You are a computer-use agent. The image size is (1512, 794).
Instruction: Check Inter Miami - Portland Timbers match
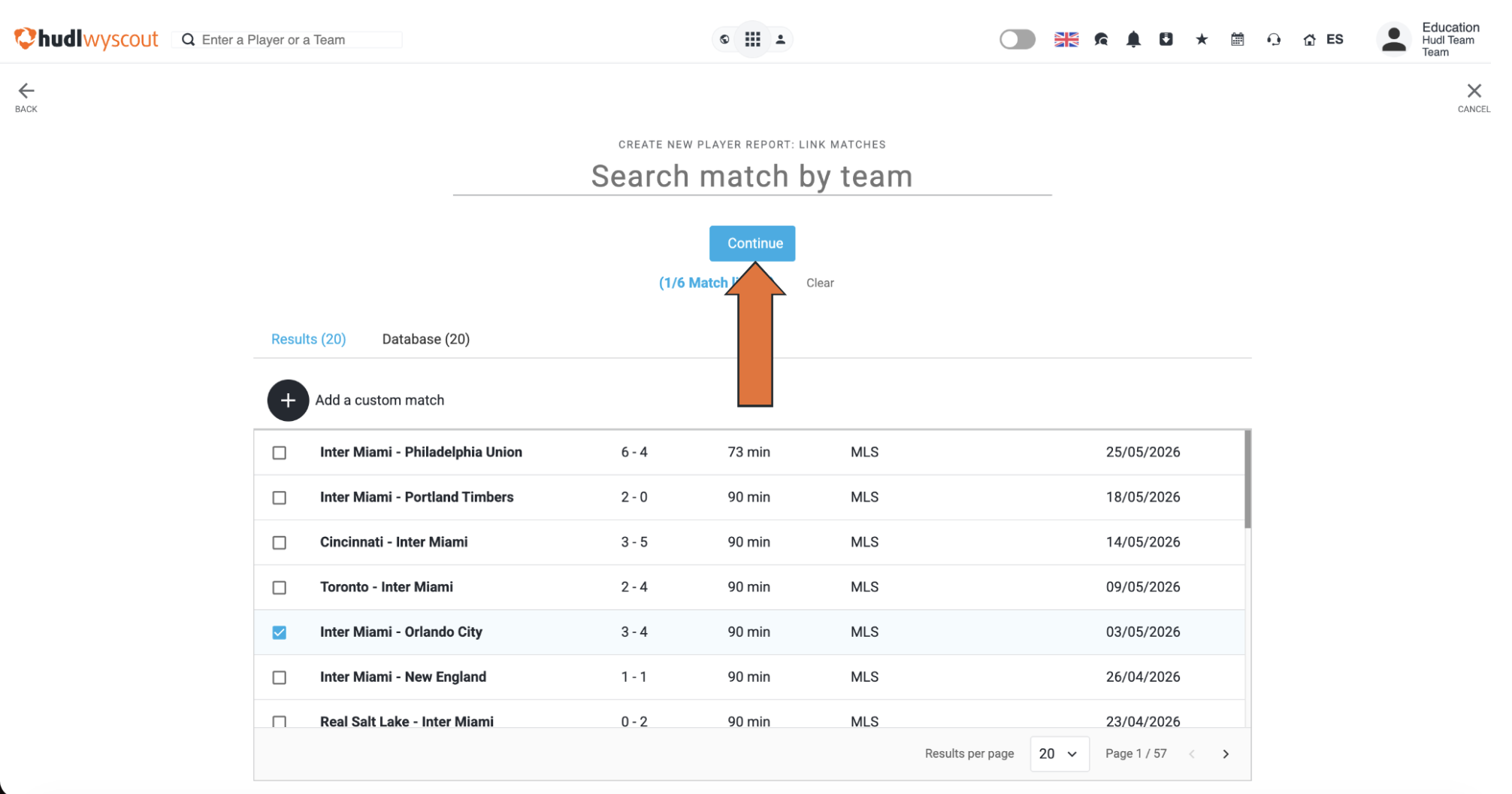280,498
